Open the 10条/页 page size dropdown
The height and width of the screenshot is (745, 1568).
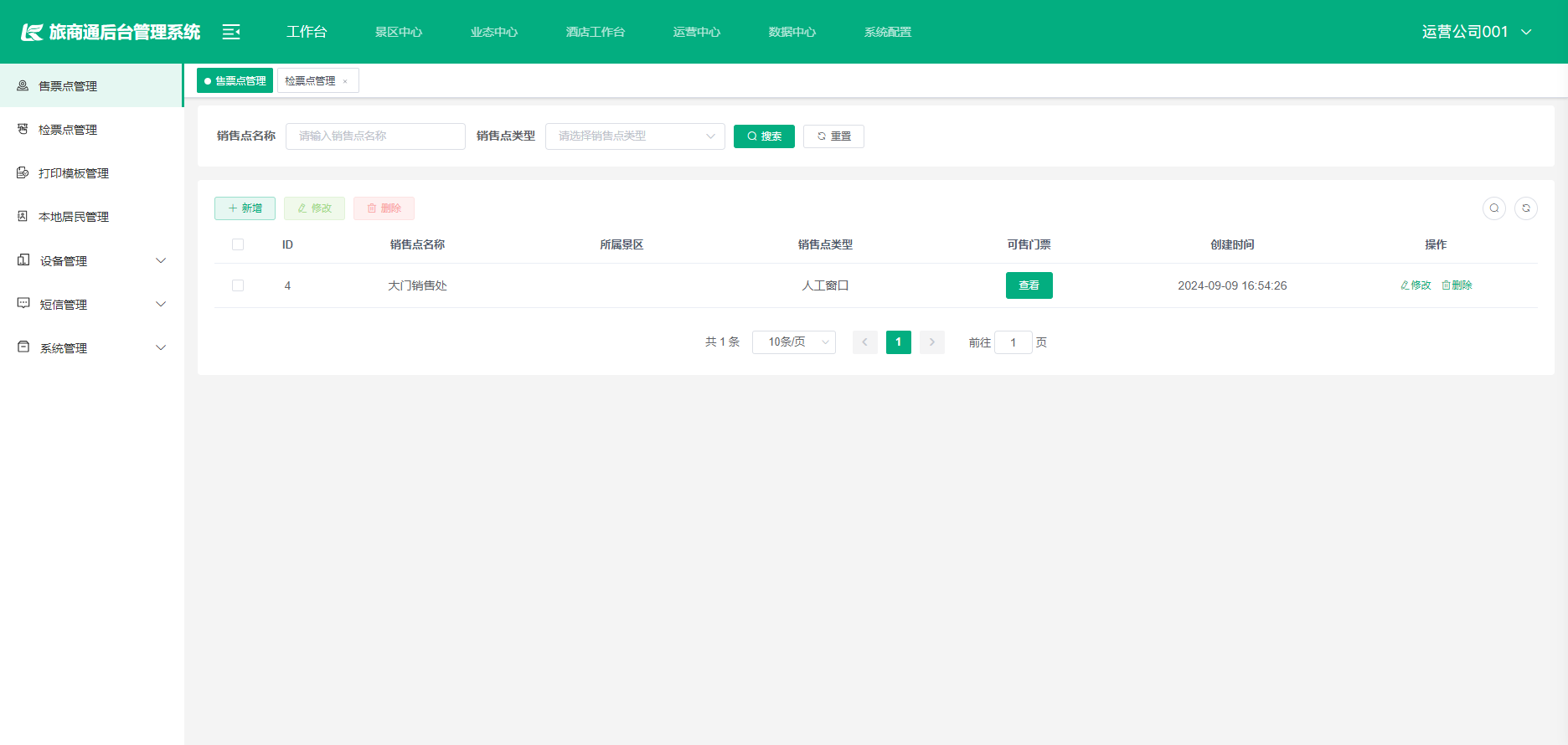[794, 342]
